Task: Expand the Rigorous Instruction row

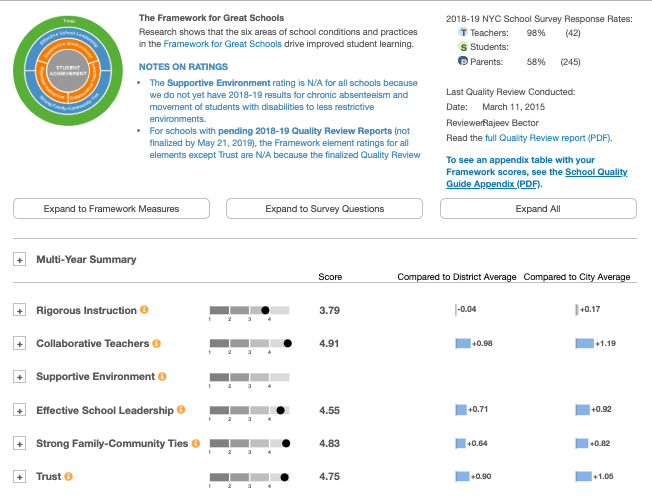Action: coord(19,310)
